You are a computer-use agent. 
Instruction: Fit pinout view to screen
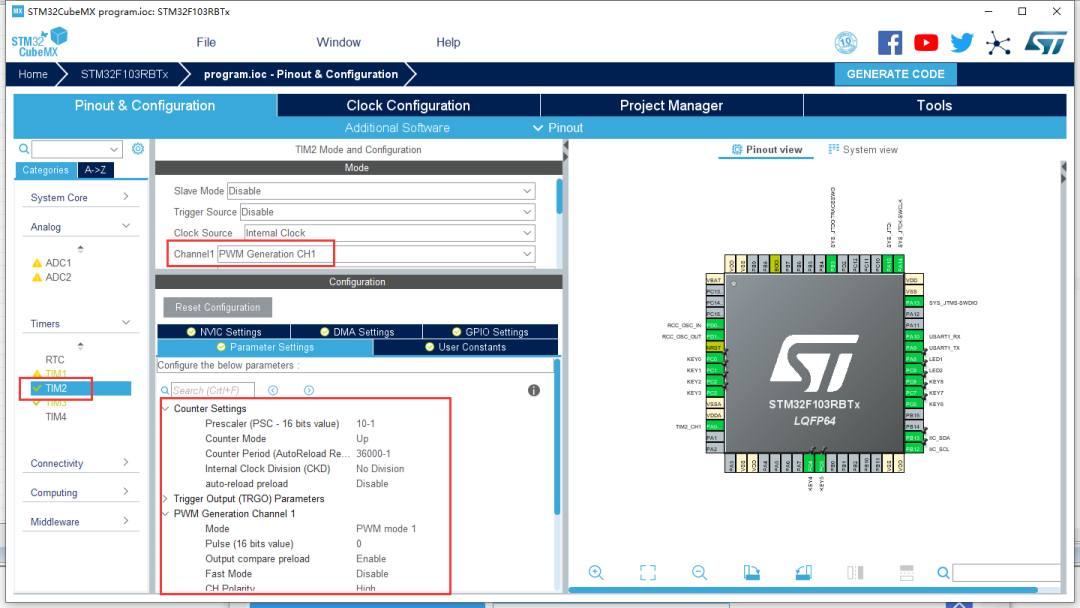click(x=647, y=572)
